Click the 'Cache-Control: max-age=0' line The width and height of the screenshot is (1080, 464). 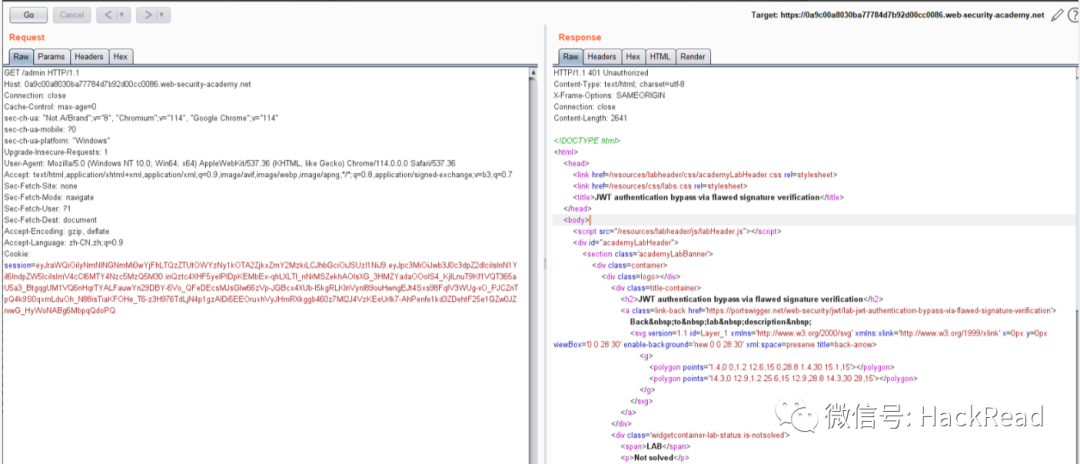(50, 107)
